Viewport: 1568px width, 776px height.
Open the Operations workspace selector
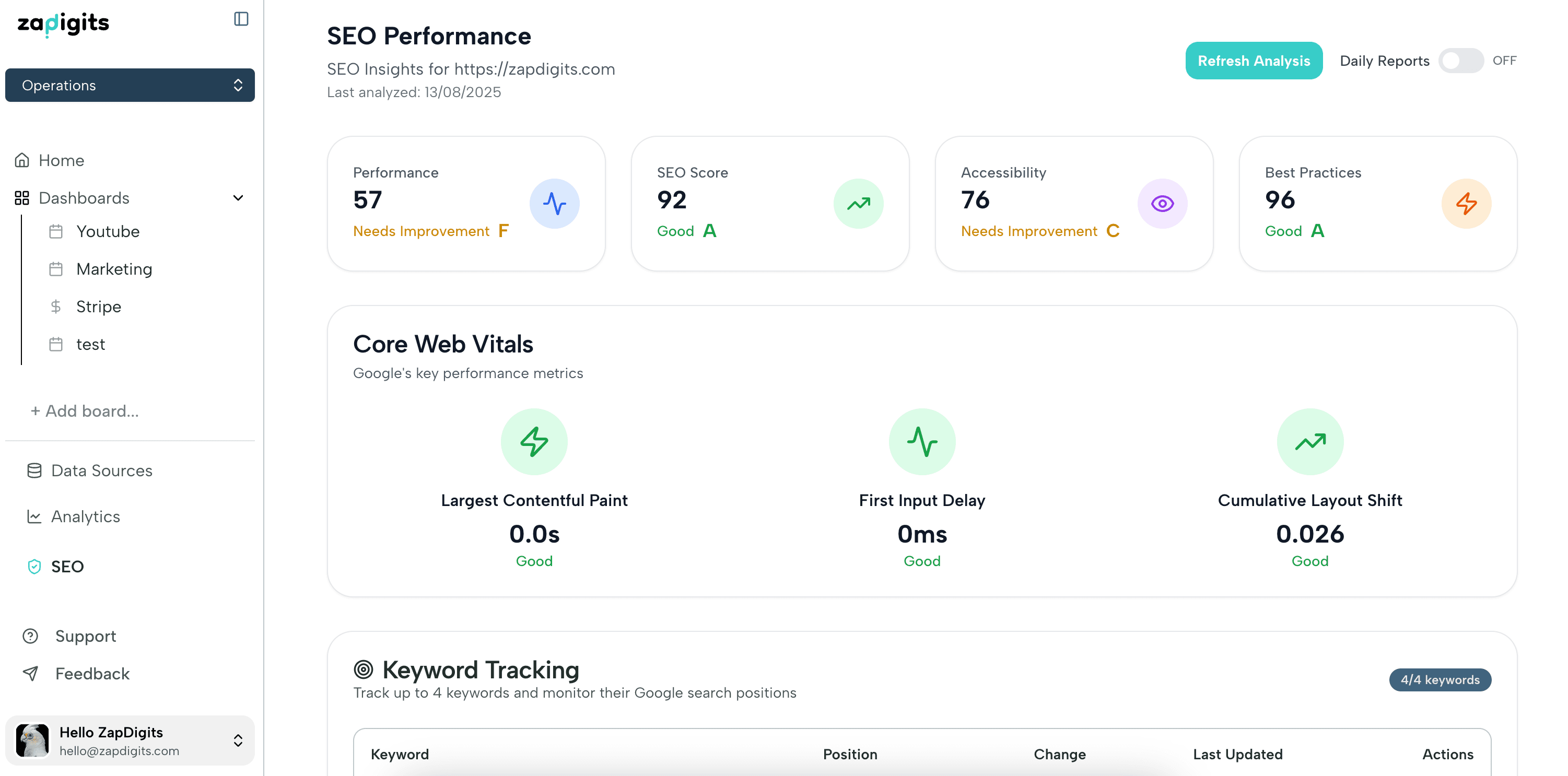pos(130,85)
